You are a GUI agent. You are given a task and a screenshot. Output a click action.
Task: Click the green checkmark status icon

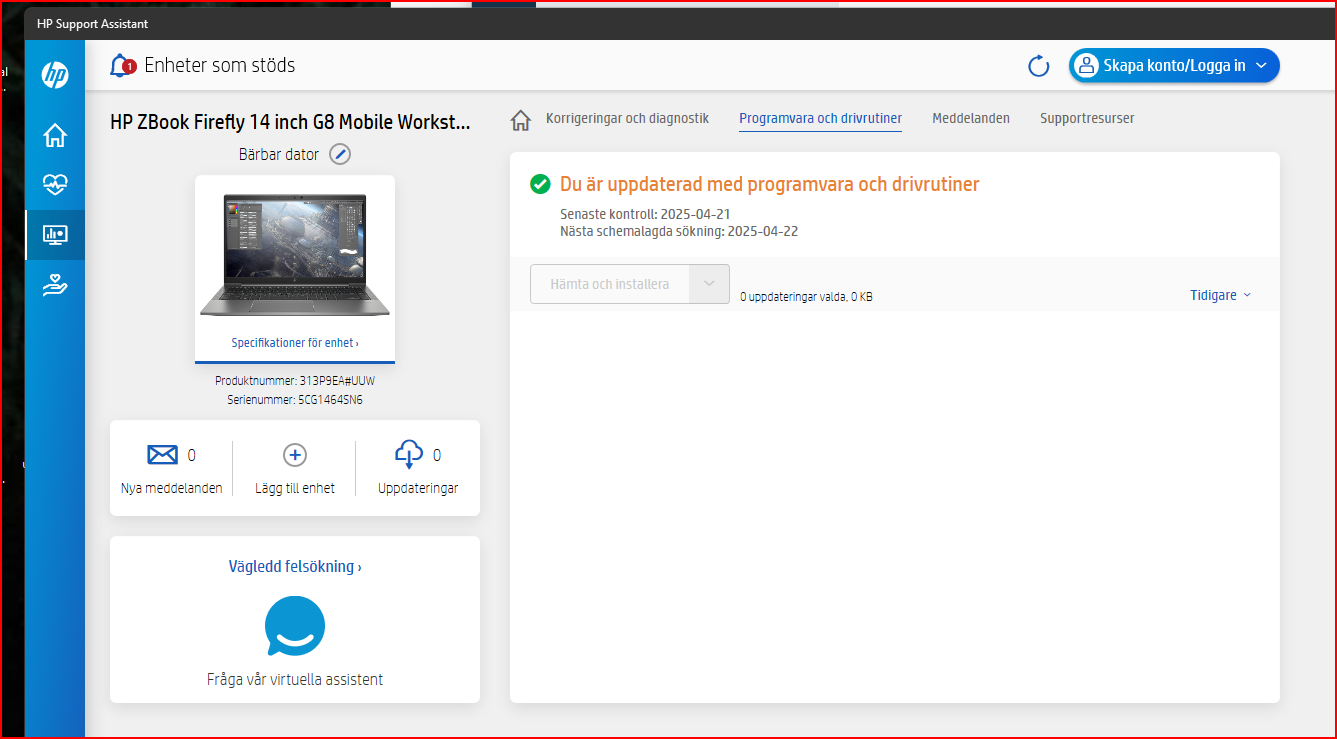[540, 184]
